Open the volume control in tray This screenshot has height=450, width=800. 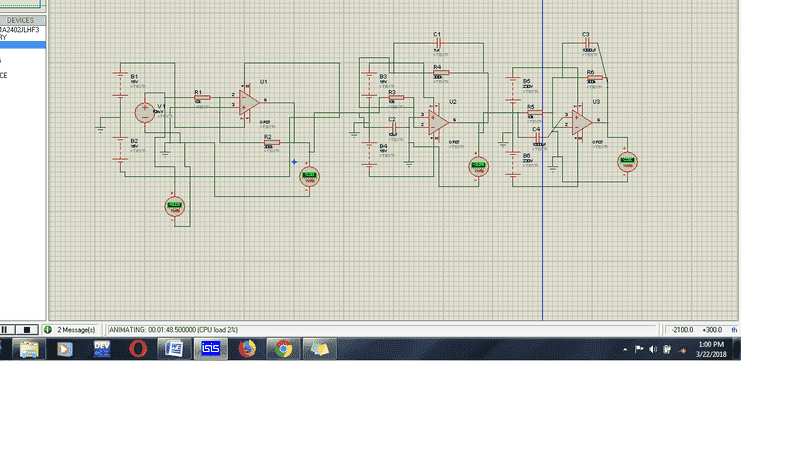pyautogui.click(x=652, y=349)
